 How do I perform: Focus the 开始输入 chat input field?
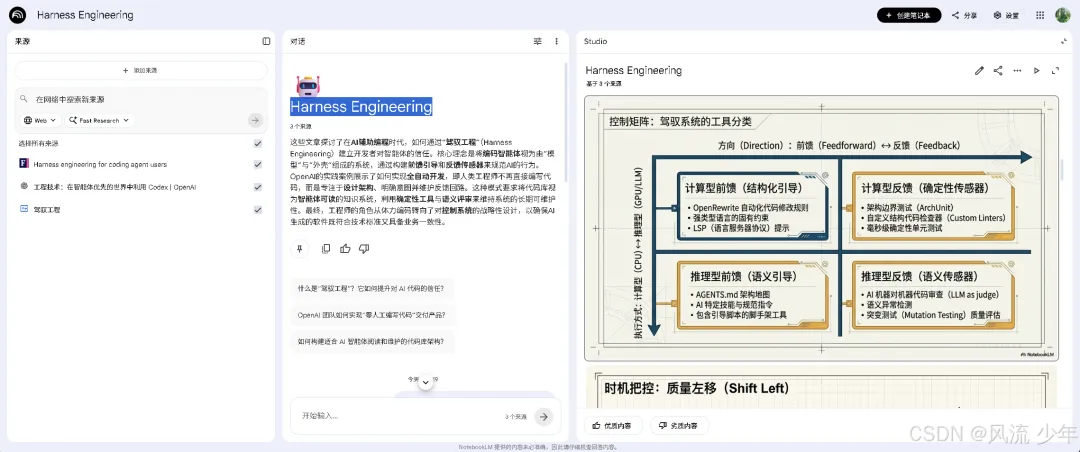pyautogui.click(x=399, y=416)
